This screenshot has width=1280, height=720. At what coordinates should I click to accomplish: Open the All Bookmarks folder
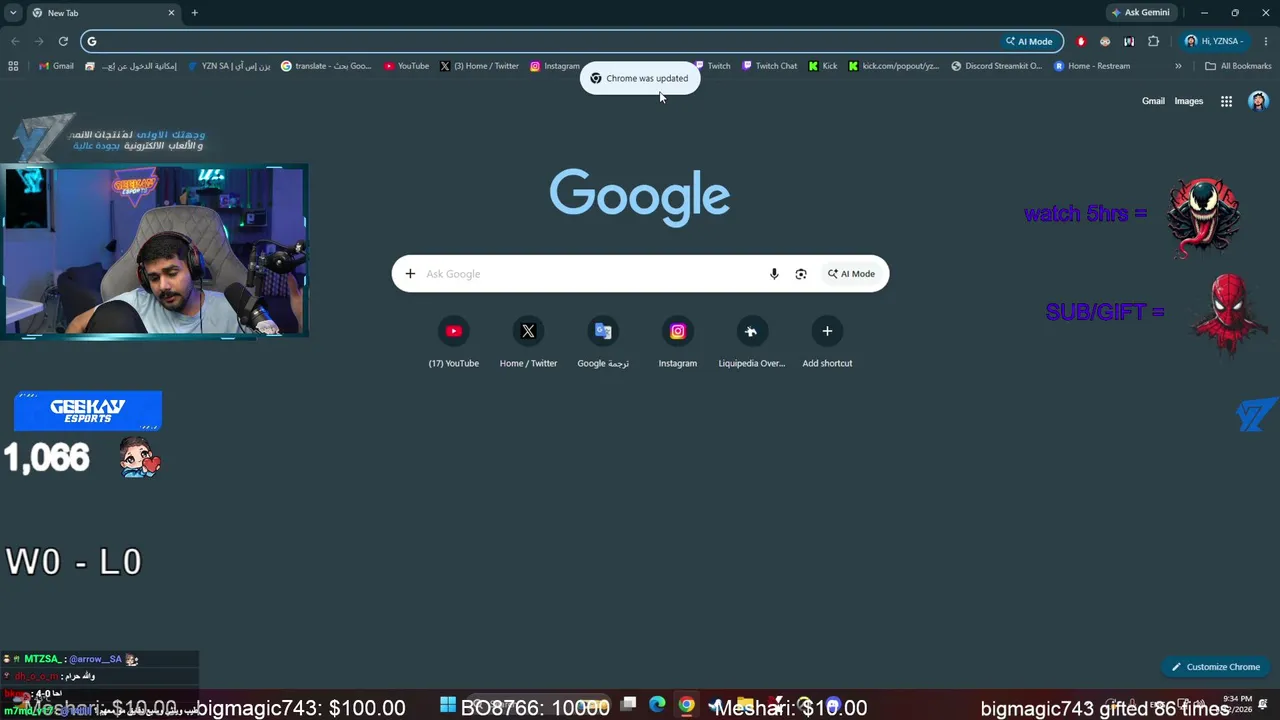1238,66
